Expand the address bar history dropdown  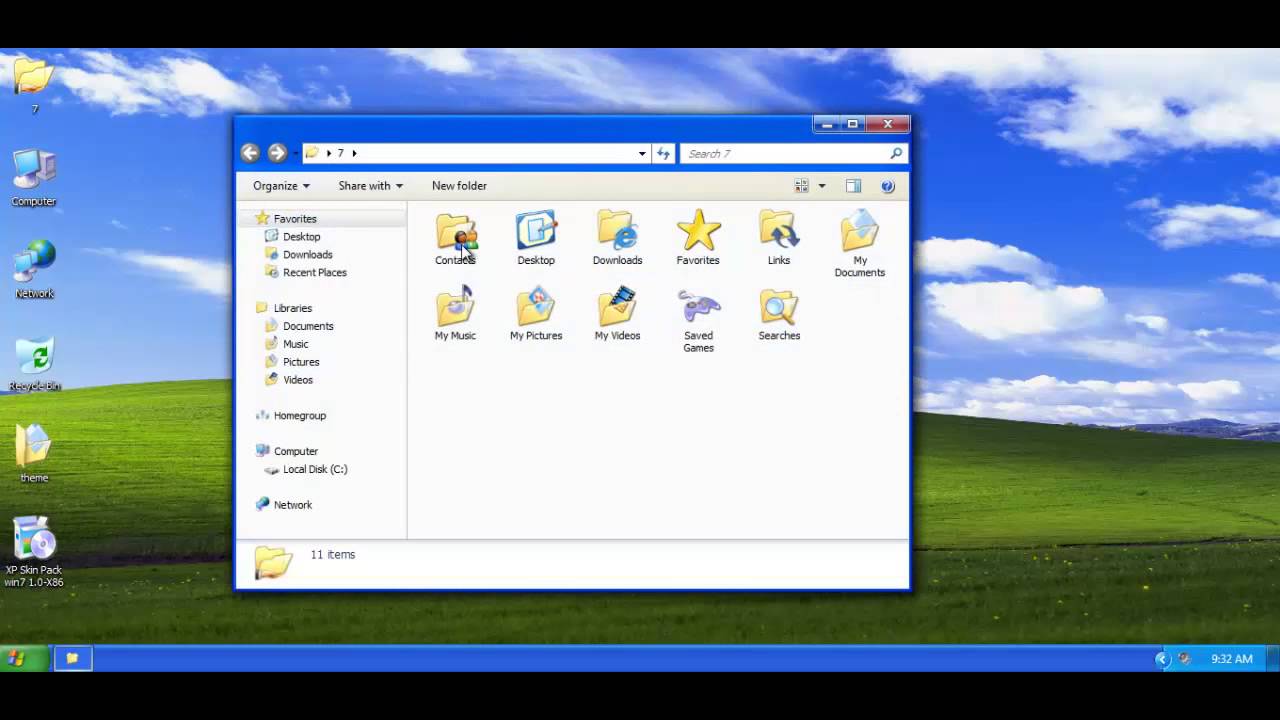(x=642, y=153)
